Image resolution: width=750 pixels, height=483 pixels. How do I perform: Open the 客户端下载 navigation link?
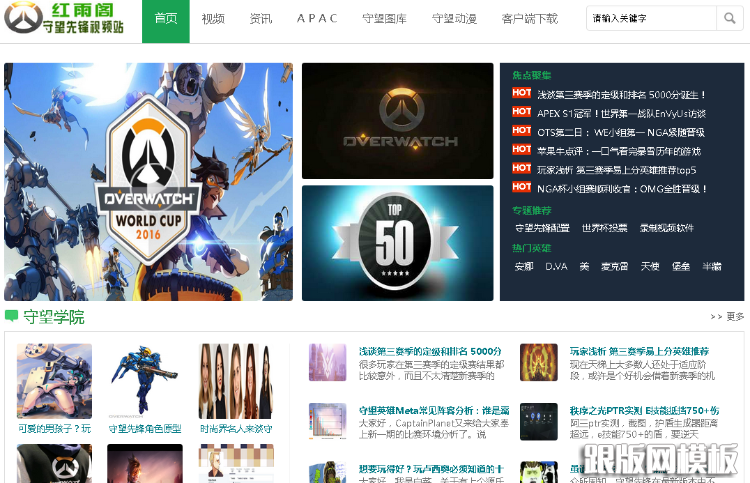tap(529, 19)
